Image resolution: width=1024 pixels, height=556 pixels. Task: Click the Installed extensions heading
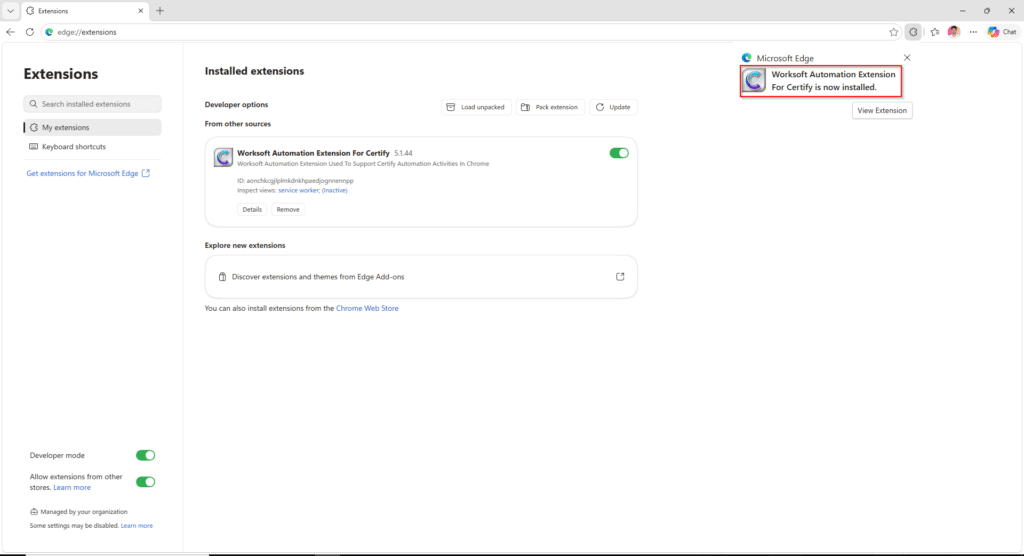tap(254, 71)
